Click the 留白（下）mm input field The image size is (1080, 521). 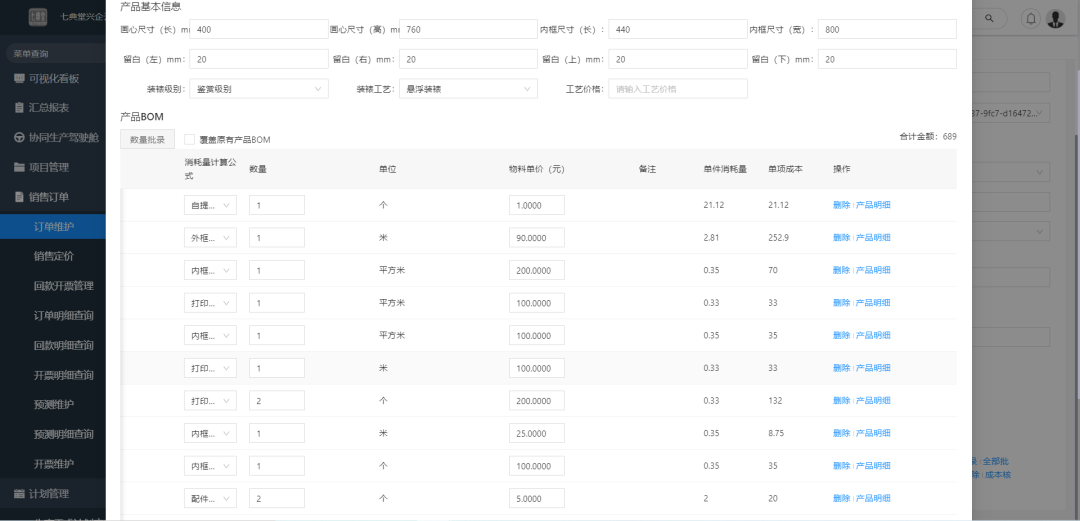pos(887,59)
